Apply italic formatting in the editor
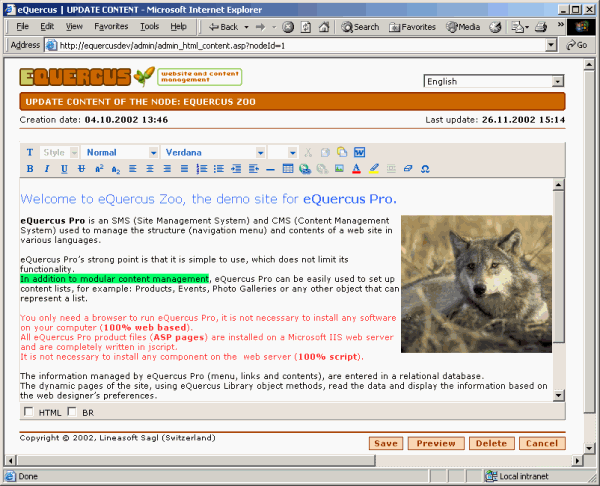Viewport: 600px width, 486px height. [x=47, y=168]
